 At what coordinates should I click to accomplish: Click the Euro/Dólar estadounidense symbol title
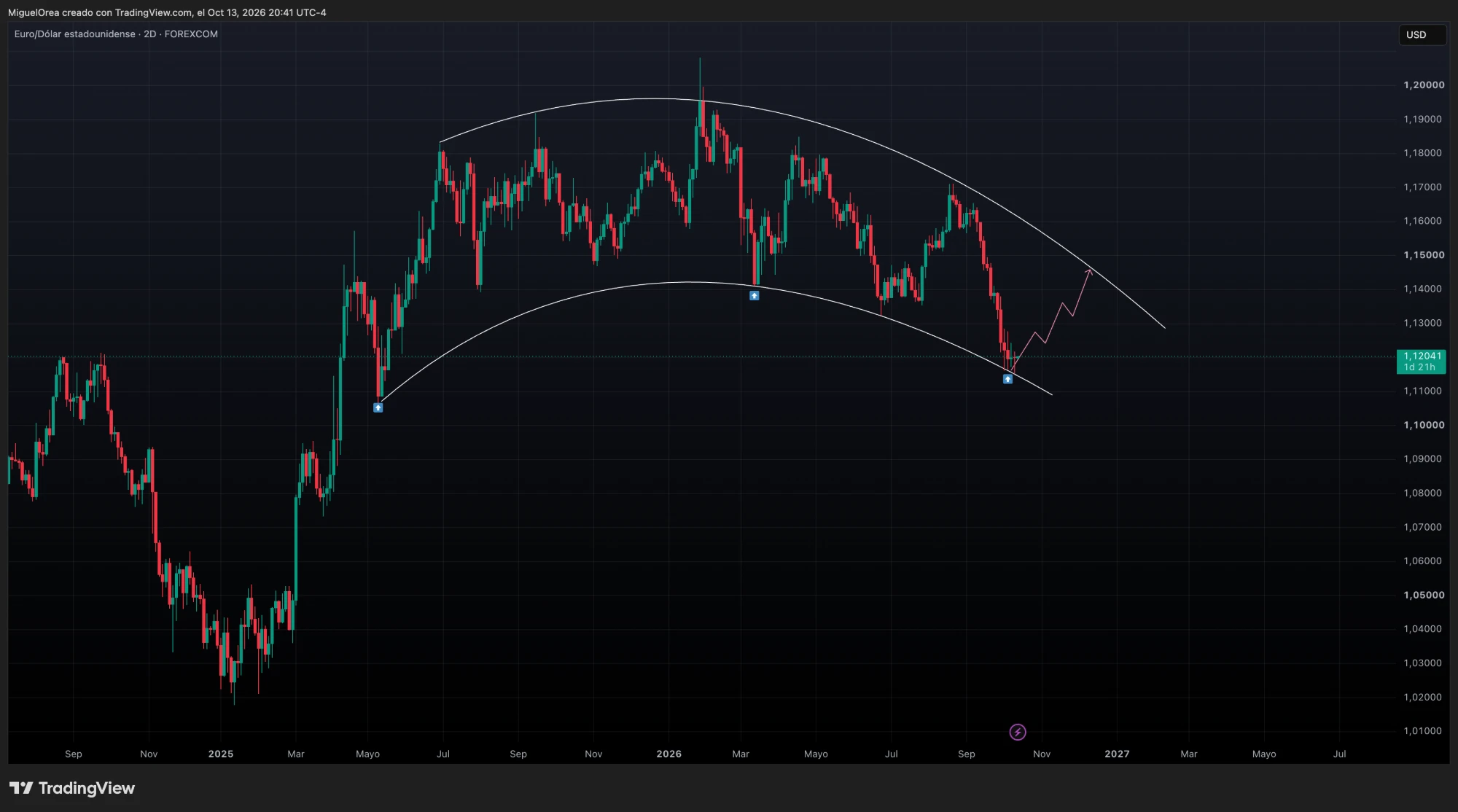click(75, 34)
